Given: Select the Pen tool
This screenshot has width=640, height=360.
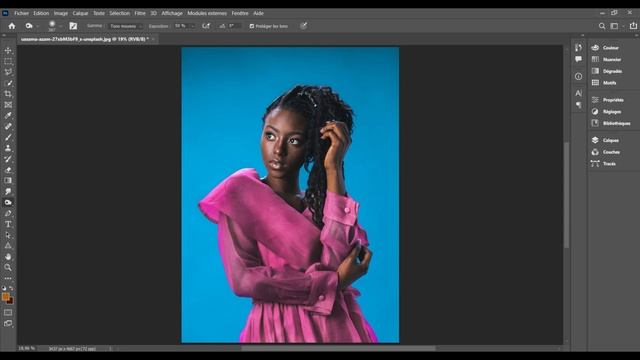Looking at the screenshot, I should point(8,213).
